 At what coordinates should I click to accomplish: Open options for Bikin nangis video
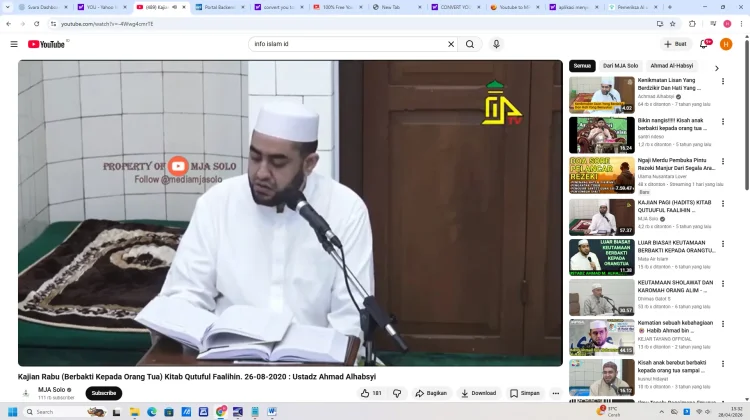[723, 122]
